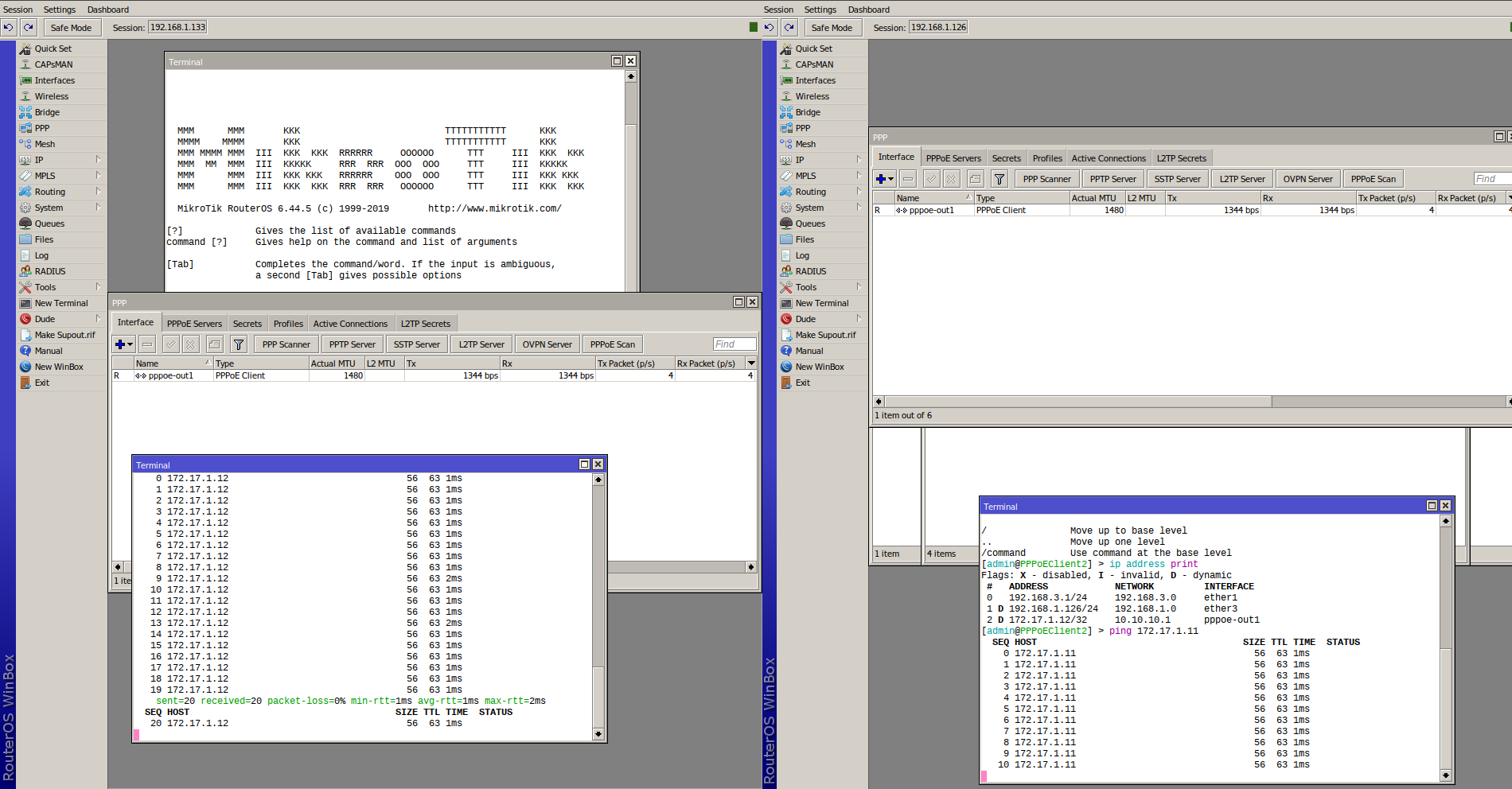Image resolution: width=1512 pixels, height=789 pixels.
Task: Toggle Safe Mode in right WinBox session
Action: pos(832,28)
